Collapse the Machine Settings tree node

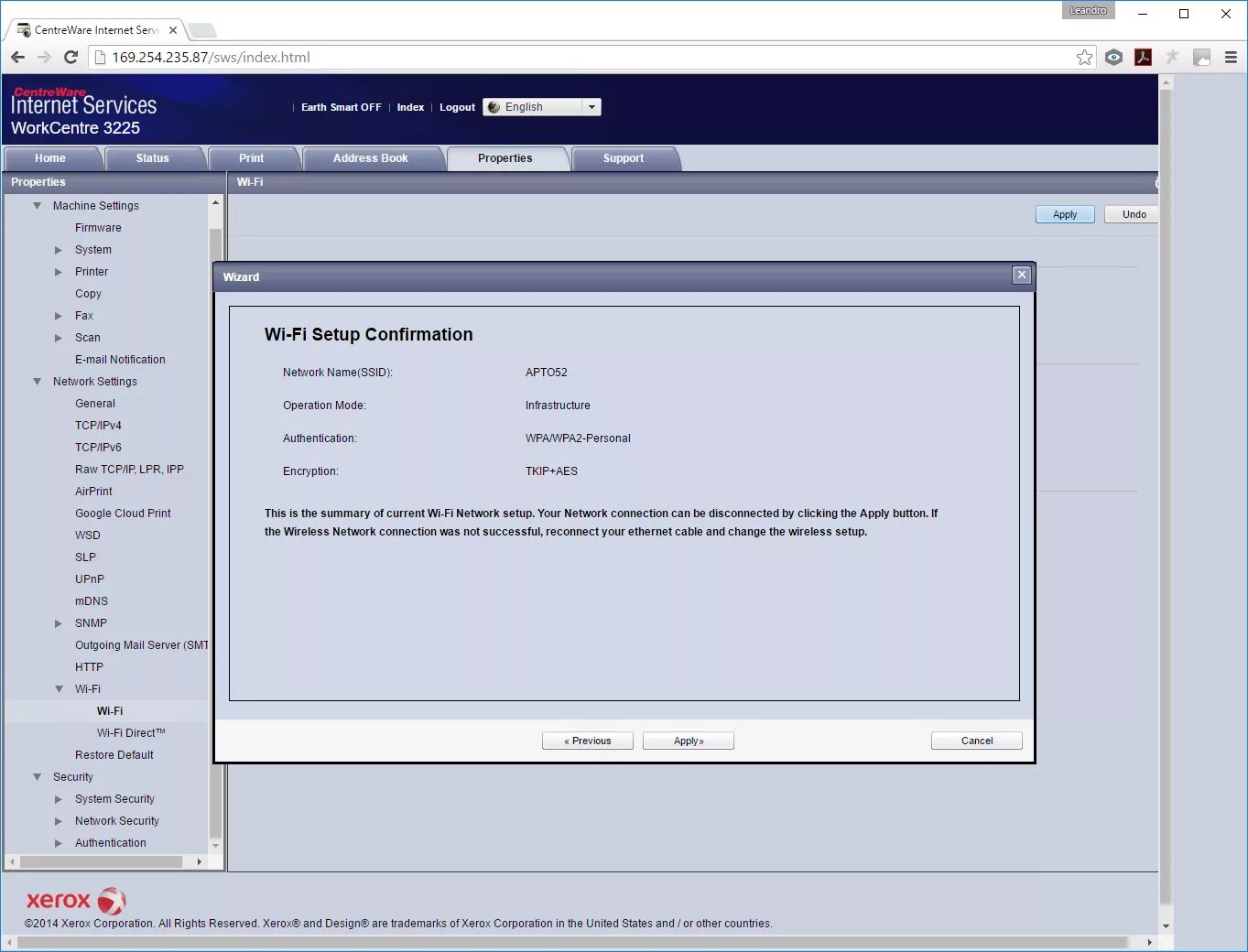(x=38, y=206)
